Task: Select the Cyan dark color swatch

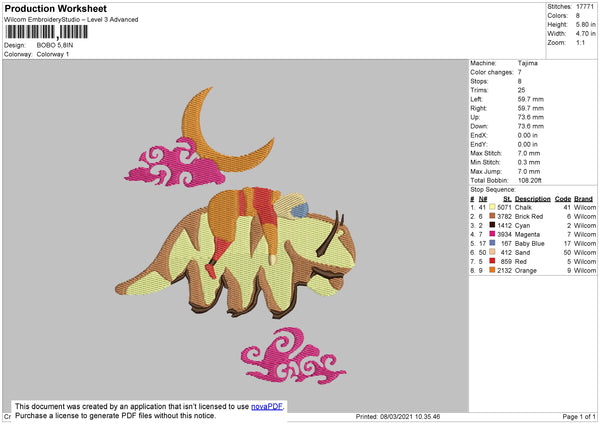Action: [492, 225]
